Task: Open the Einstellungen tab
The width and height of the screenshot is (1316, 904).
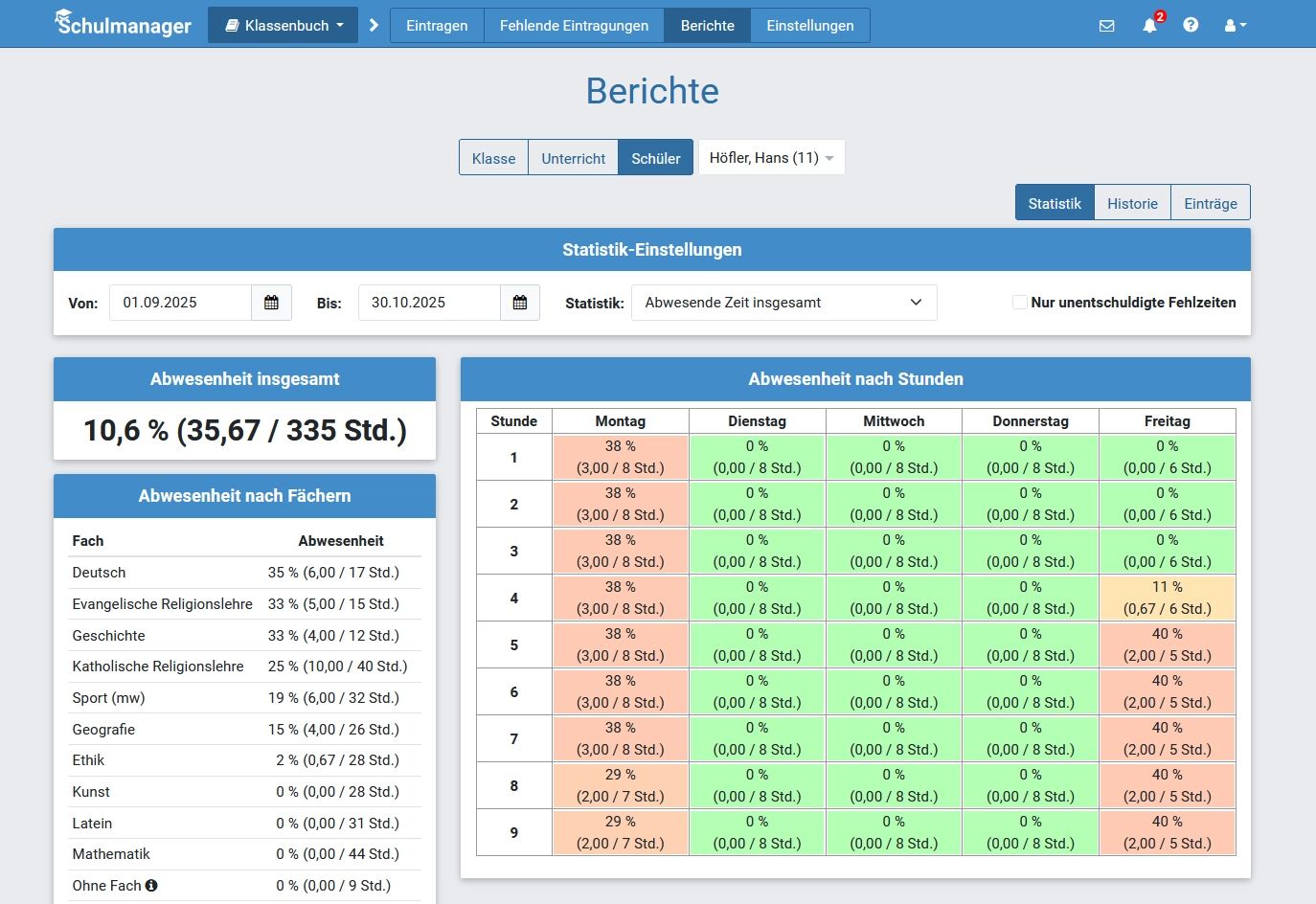Action: tap(809, 26)
